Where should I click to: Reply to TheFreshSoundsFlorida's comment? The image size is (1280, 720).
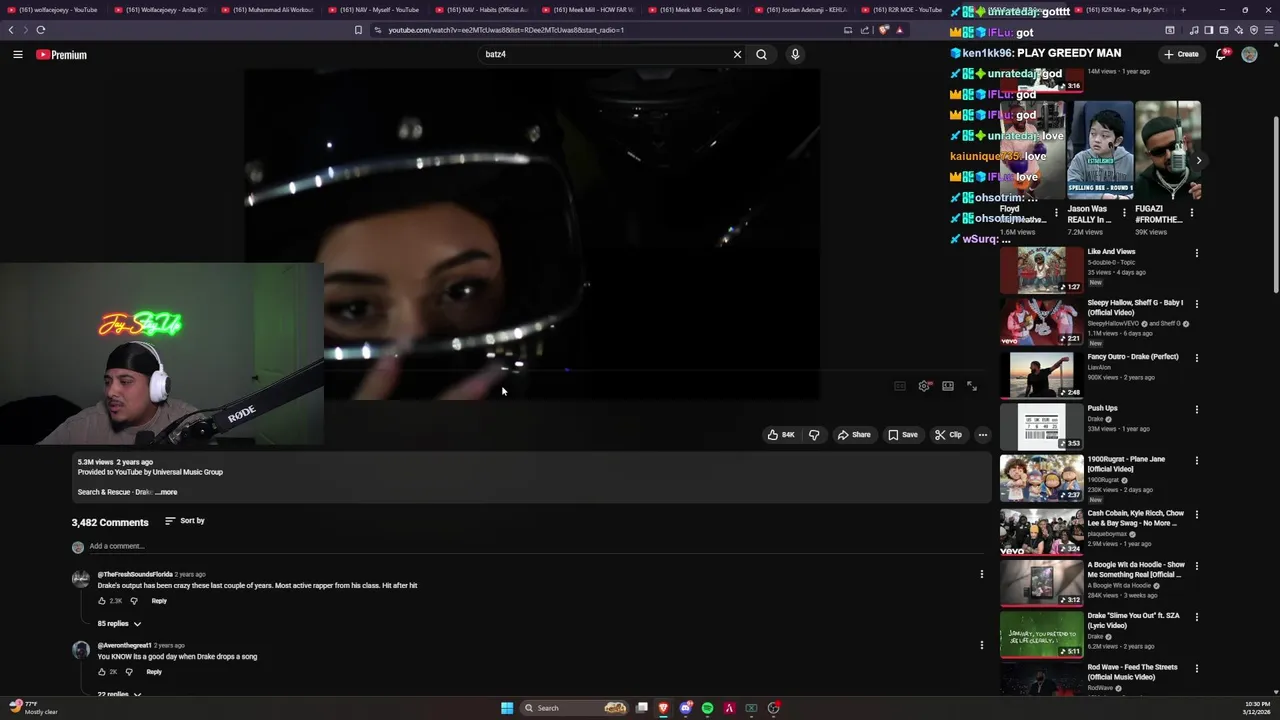159,601
